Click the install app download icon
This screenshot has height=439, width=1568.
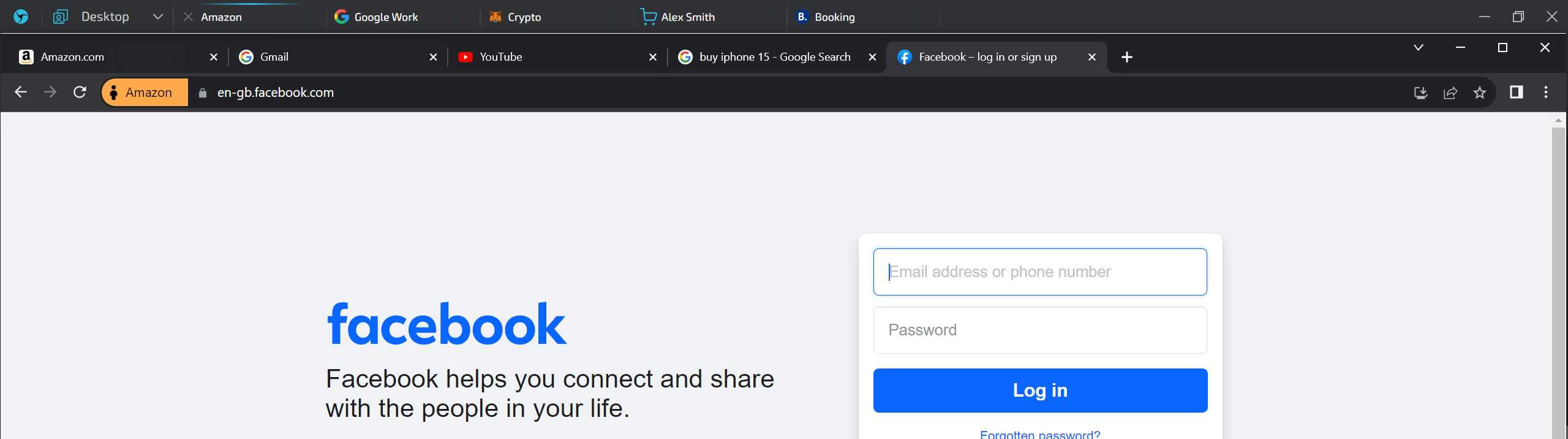[1420, 93]
